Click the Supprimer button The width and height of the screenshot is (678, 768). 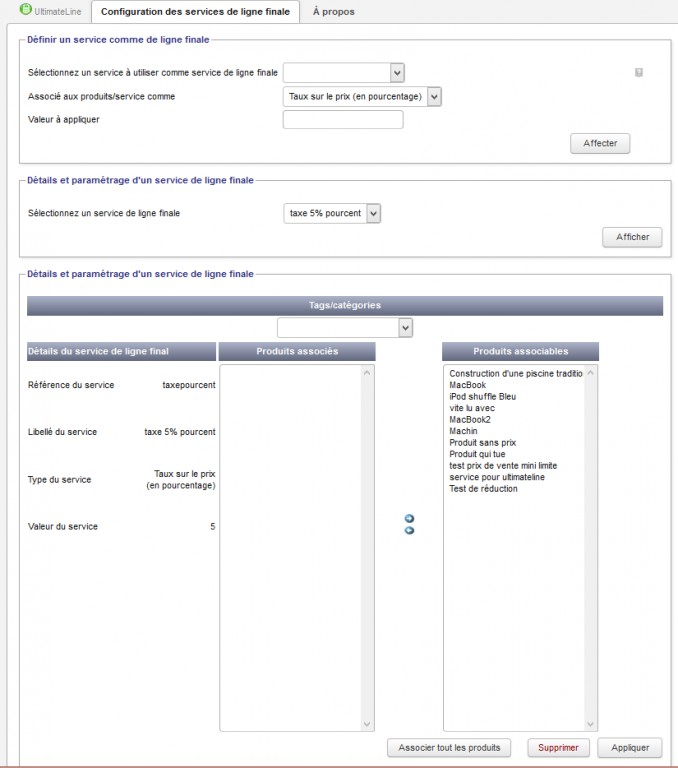pyautogui.click(x=558, y=748)
